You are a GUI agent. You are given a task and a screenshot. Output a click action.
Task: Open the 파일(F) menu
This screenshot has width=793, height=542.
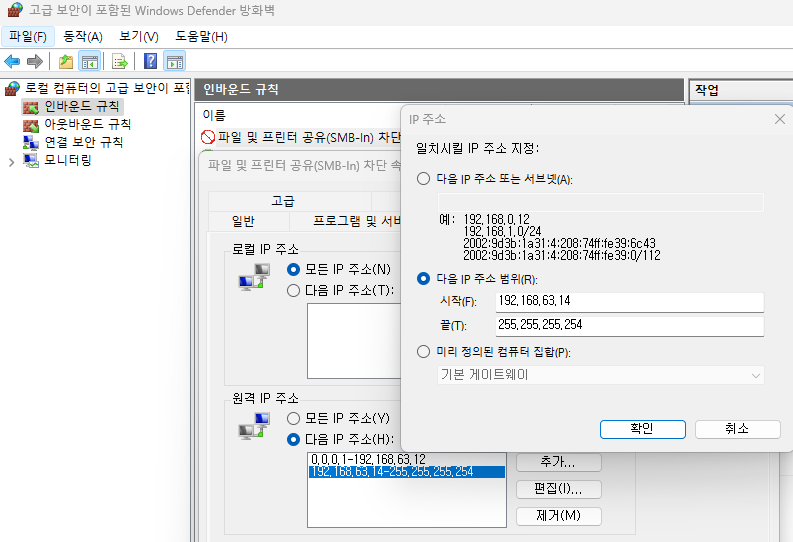coord(28,36)
